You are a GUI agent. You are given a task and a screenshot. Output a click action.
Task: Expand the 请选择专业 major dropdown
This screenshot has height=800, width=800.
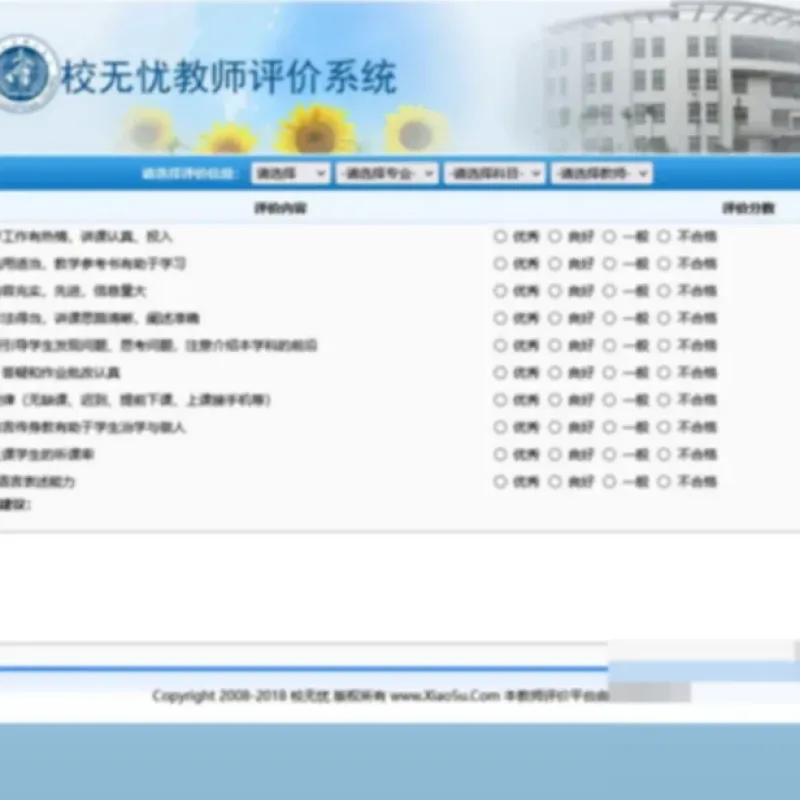point(387,173)
